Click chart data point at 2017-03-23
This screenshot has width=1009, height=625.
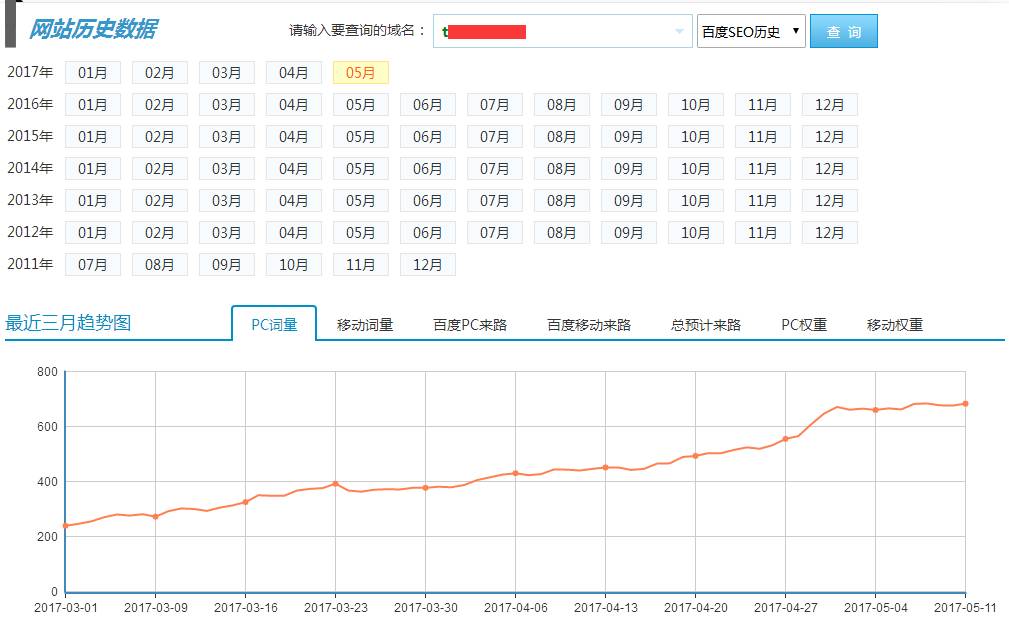tap(335, 484)
